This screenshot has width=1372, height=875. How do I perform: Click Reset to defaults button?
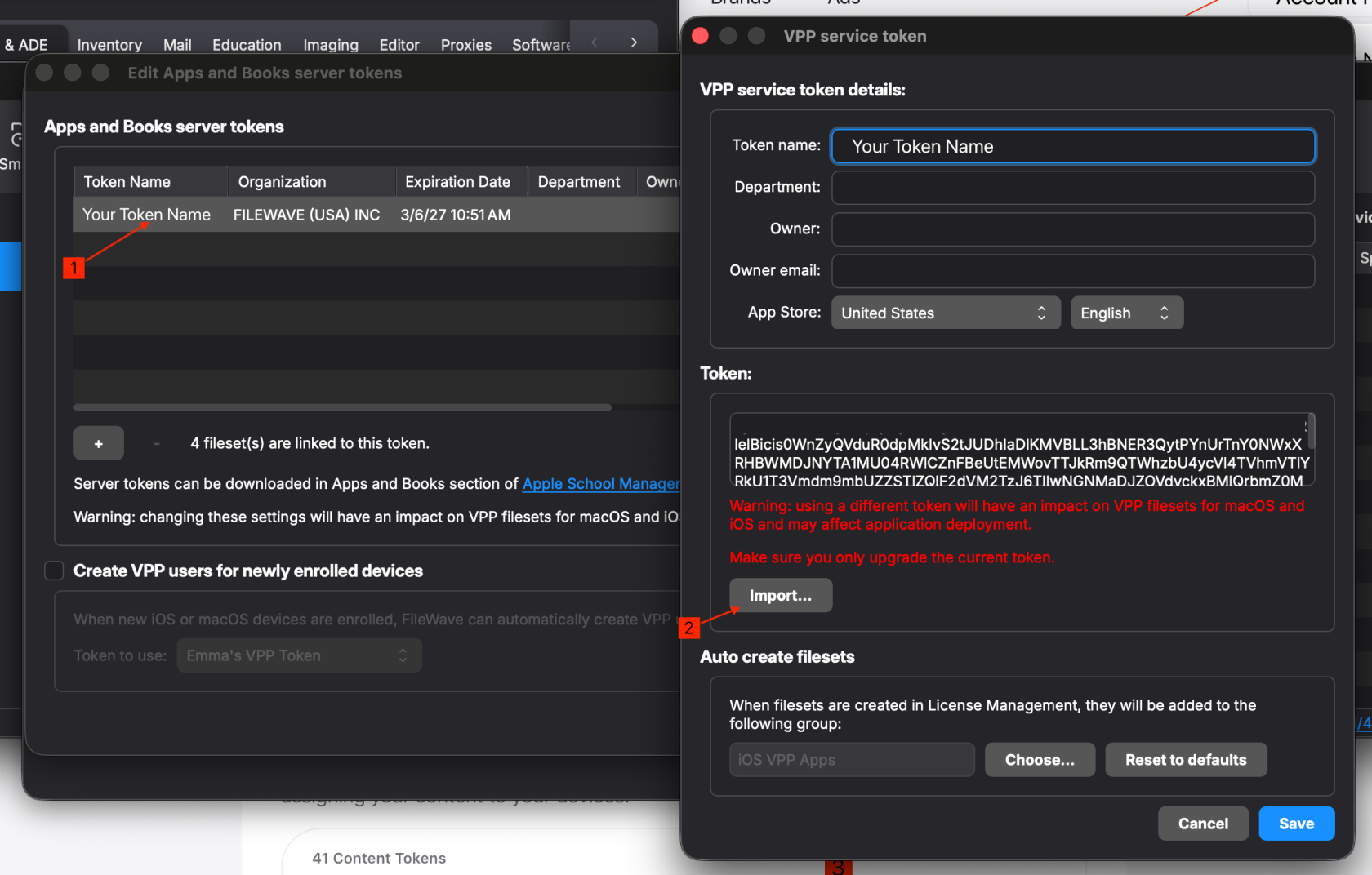[1186, 760]
